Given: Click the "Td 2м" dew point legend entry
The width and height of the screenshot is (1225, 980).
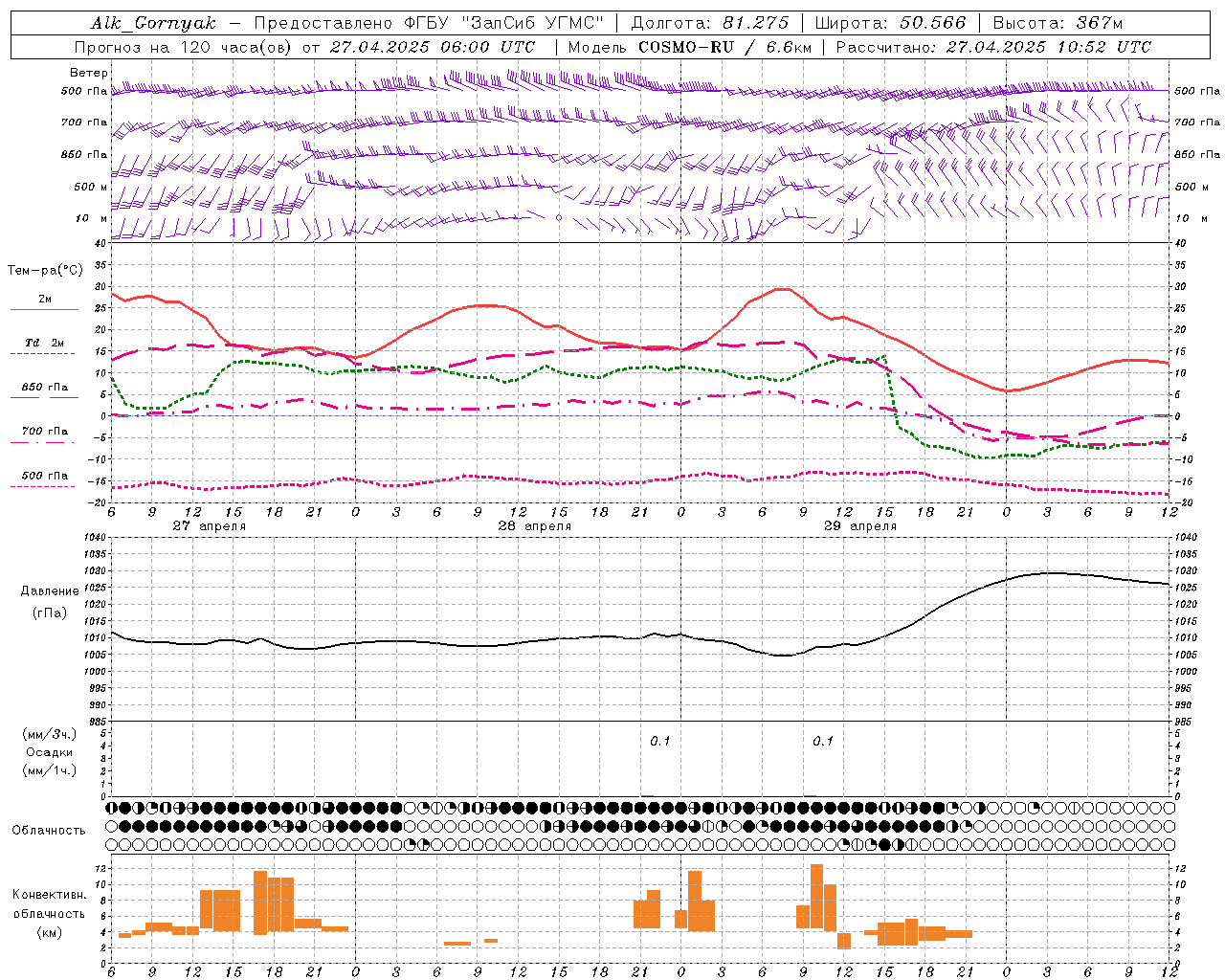Looking at the screenshot, I should [x=44, y=343].
